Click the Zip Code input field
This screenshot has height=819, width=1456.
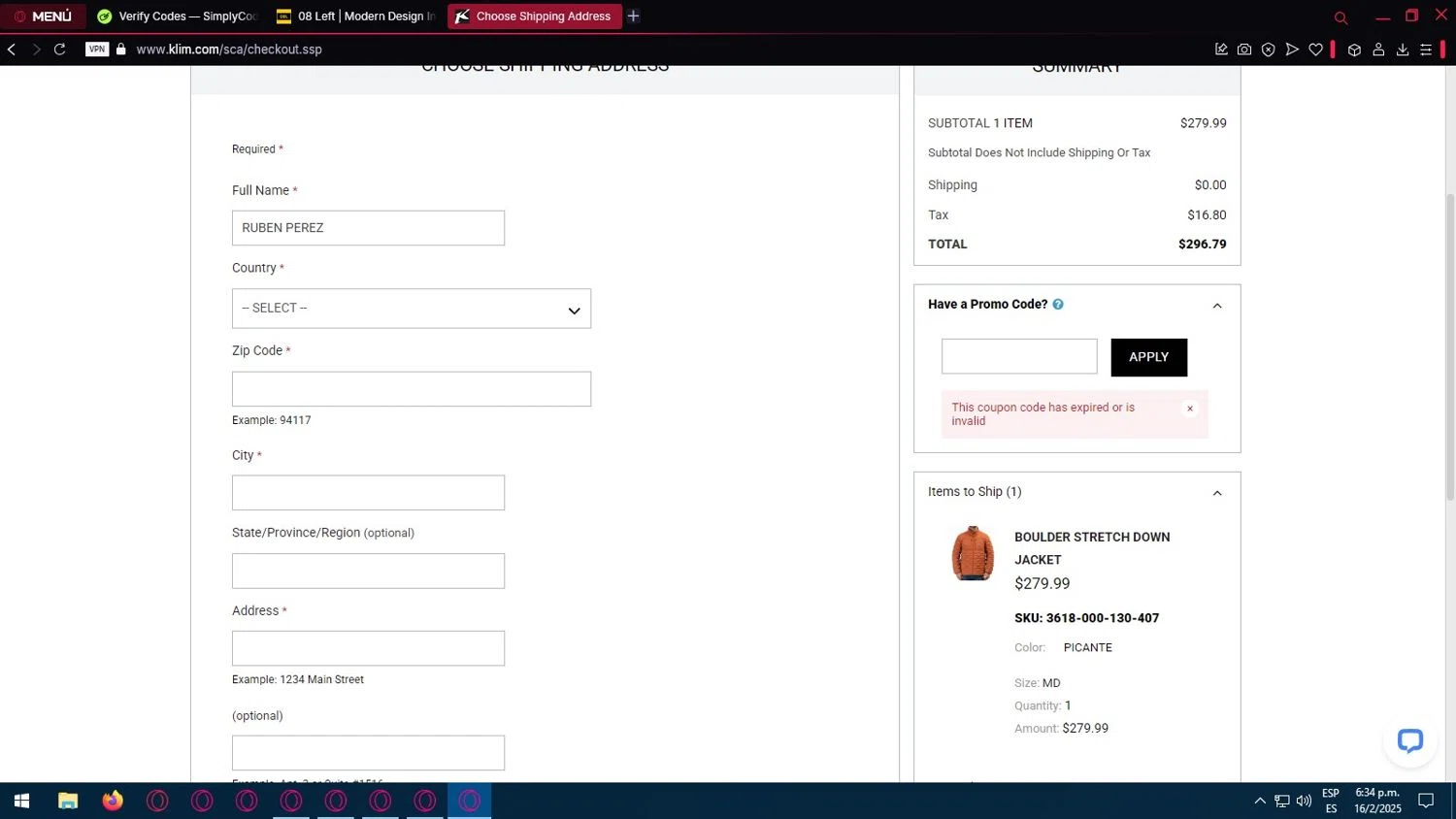pyautogui.click(x=412, y=389)
